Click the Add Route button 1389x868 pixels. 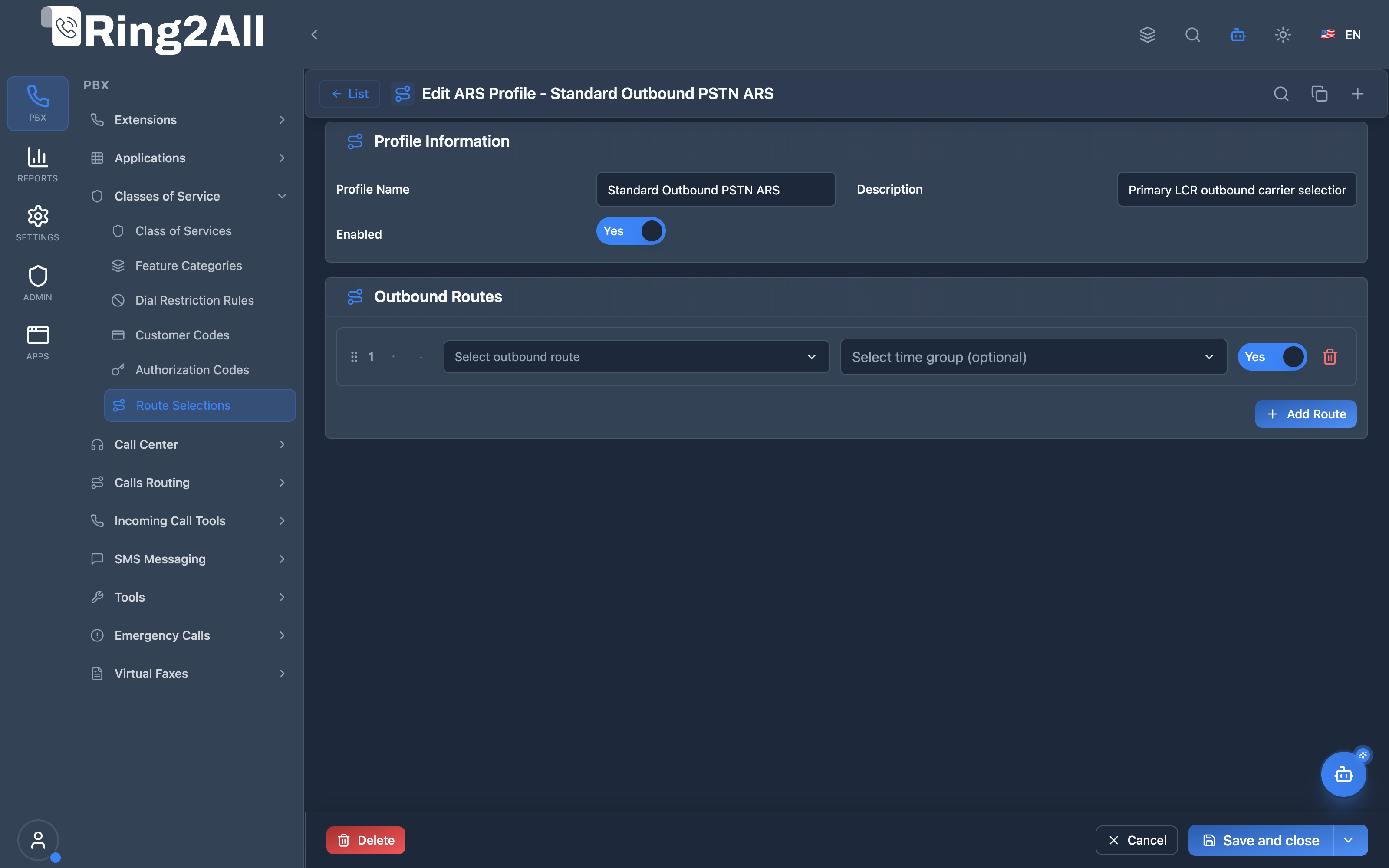(x=1306, y=414)
